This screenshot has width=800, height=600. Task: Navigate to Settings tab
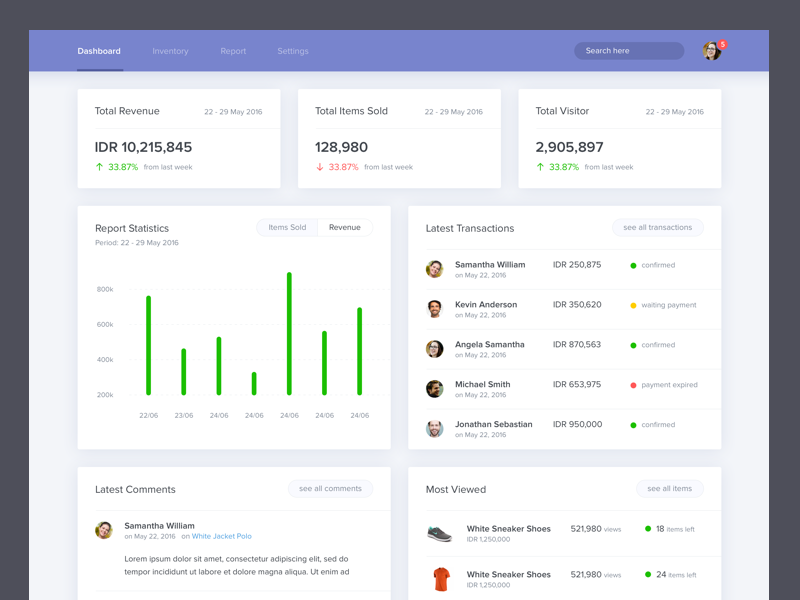point(293,51)
